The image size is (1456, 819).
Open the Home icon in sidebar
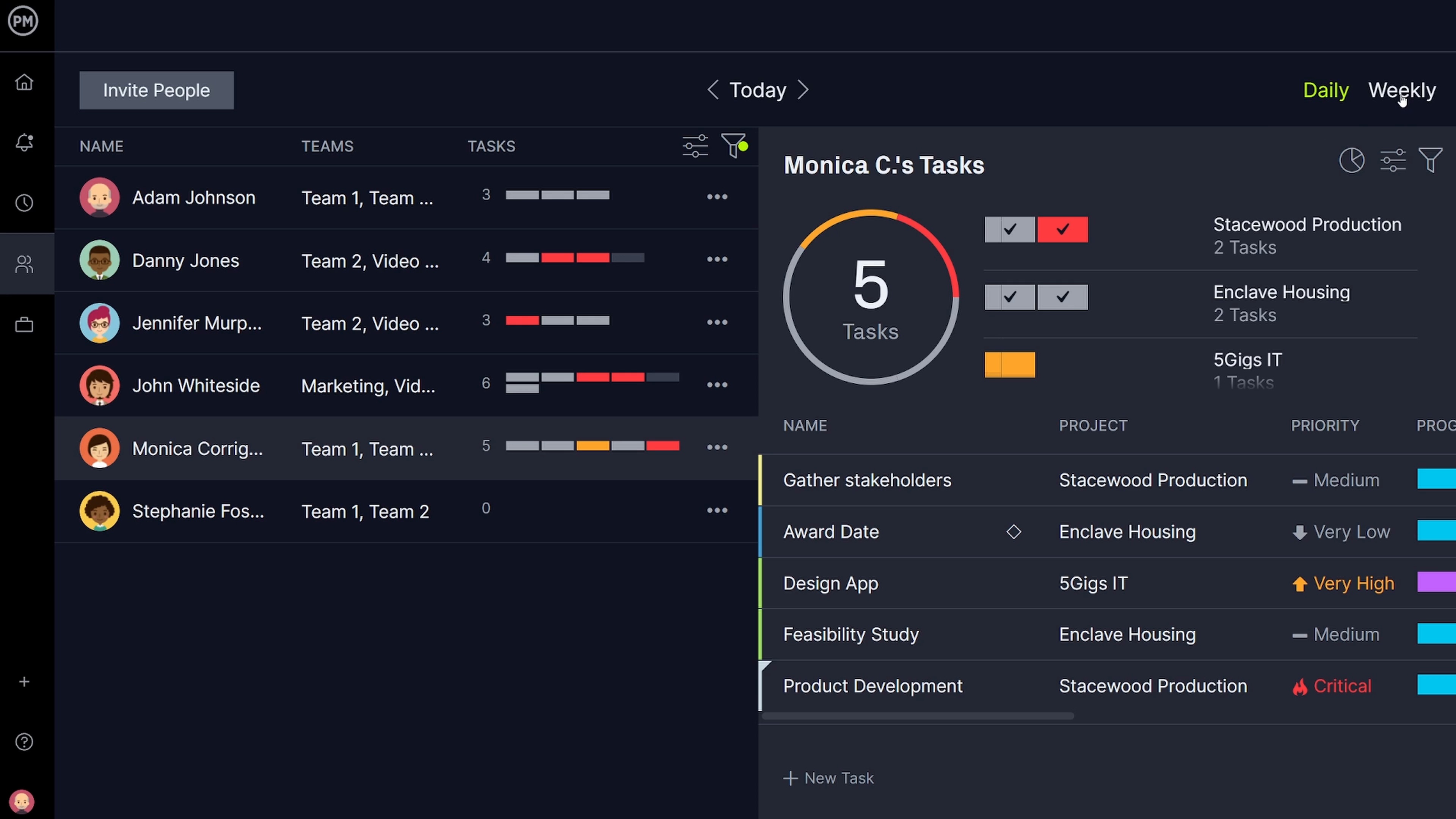click(x=24, y=83)
